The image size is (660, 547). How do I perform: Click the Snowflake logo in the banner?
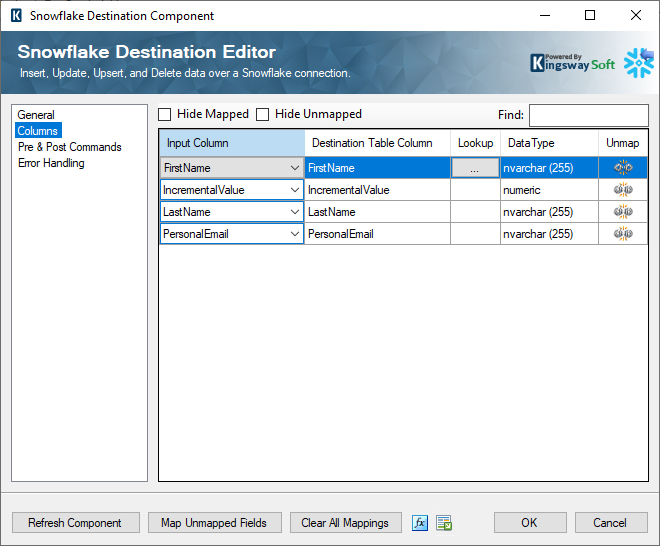639,62
